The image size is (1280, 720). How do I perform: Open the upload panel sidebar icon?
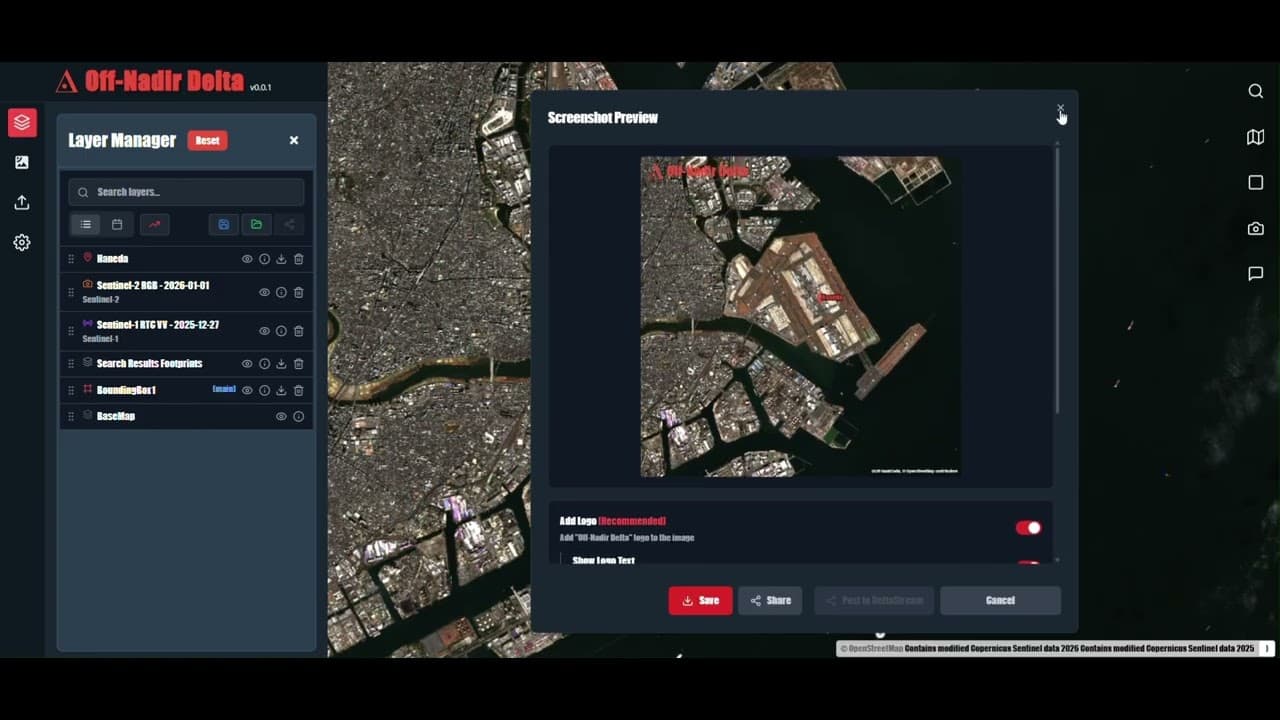(22, 202)
